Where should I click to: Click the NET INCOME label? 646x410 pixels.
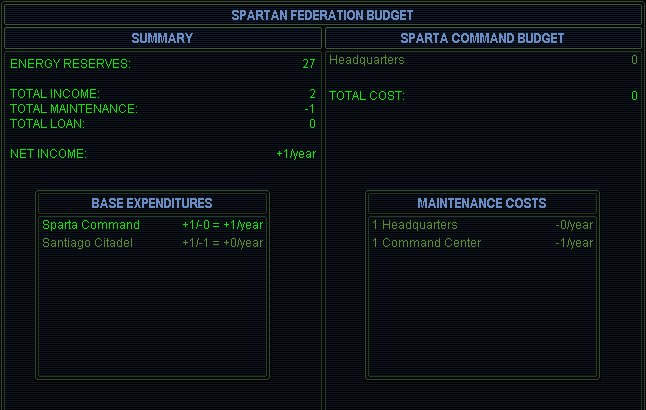pos(48,154)
